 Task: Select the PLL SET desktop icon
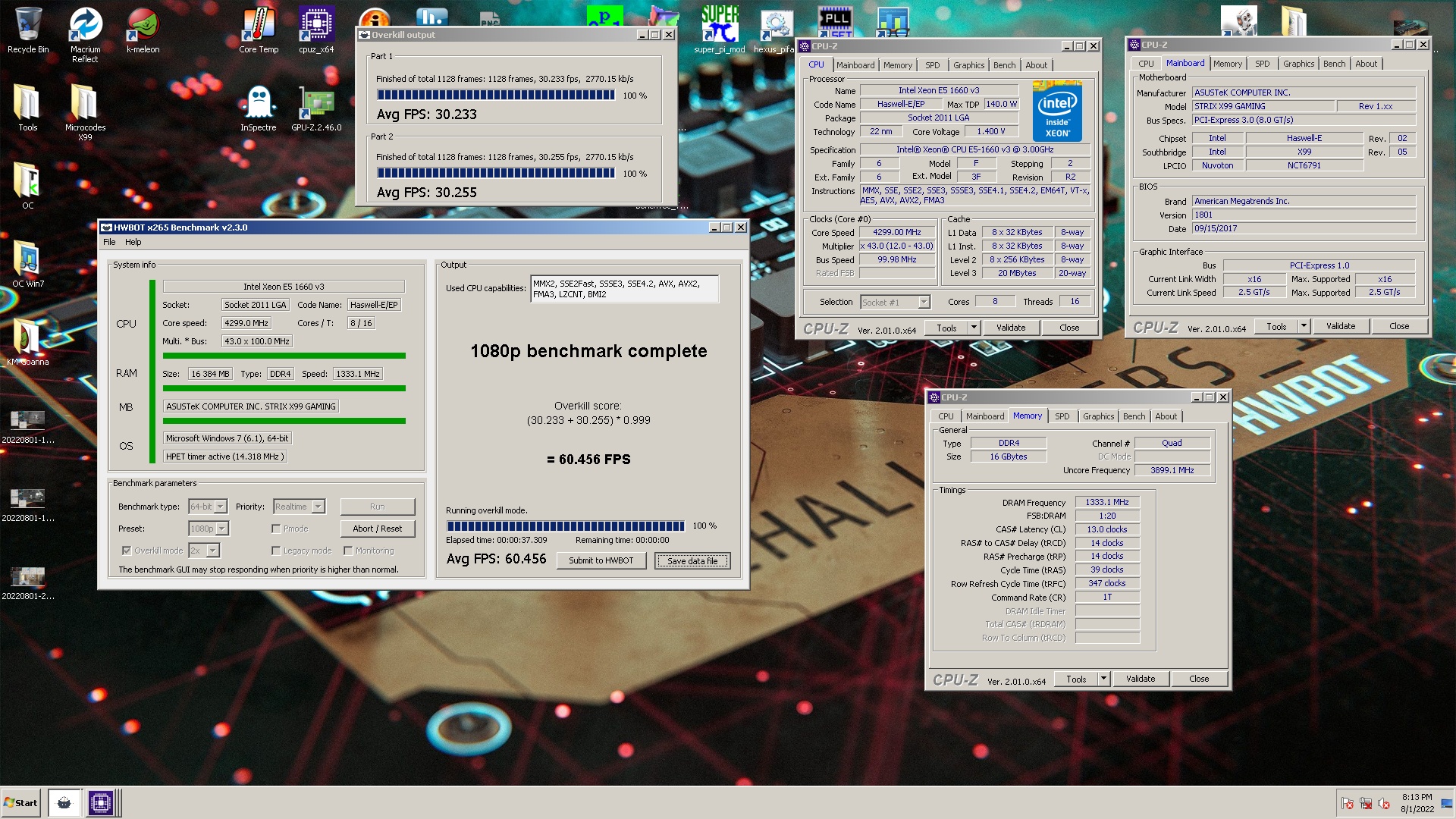(x=835, y=23)
